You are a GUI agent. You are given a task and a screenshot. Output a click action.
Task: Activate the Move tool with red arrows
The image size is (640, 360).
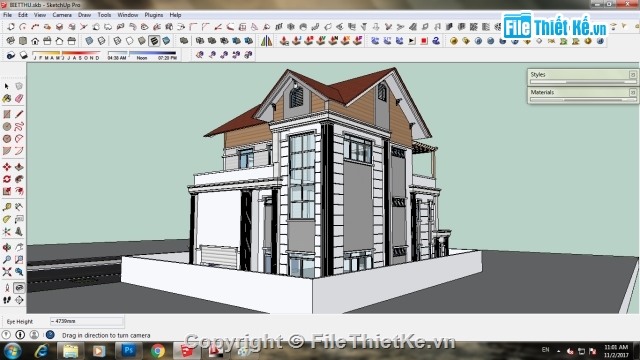7,167
